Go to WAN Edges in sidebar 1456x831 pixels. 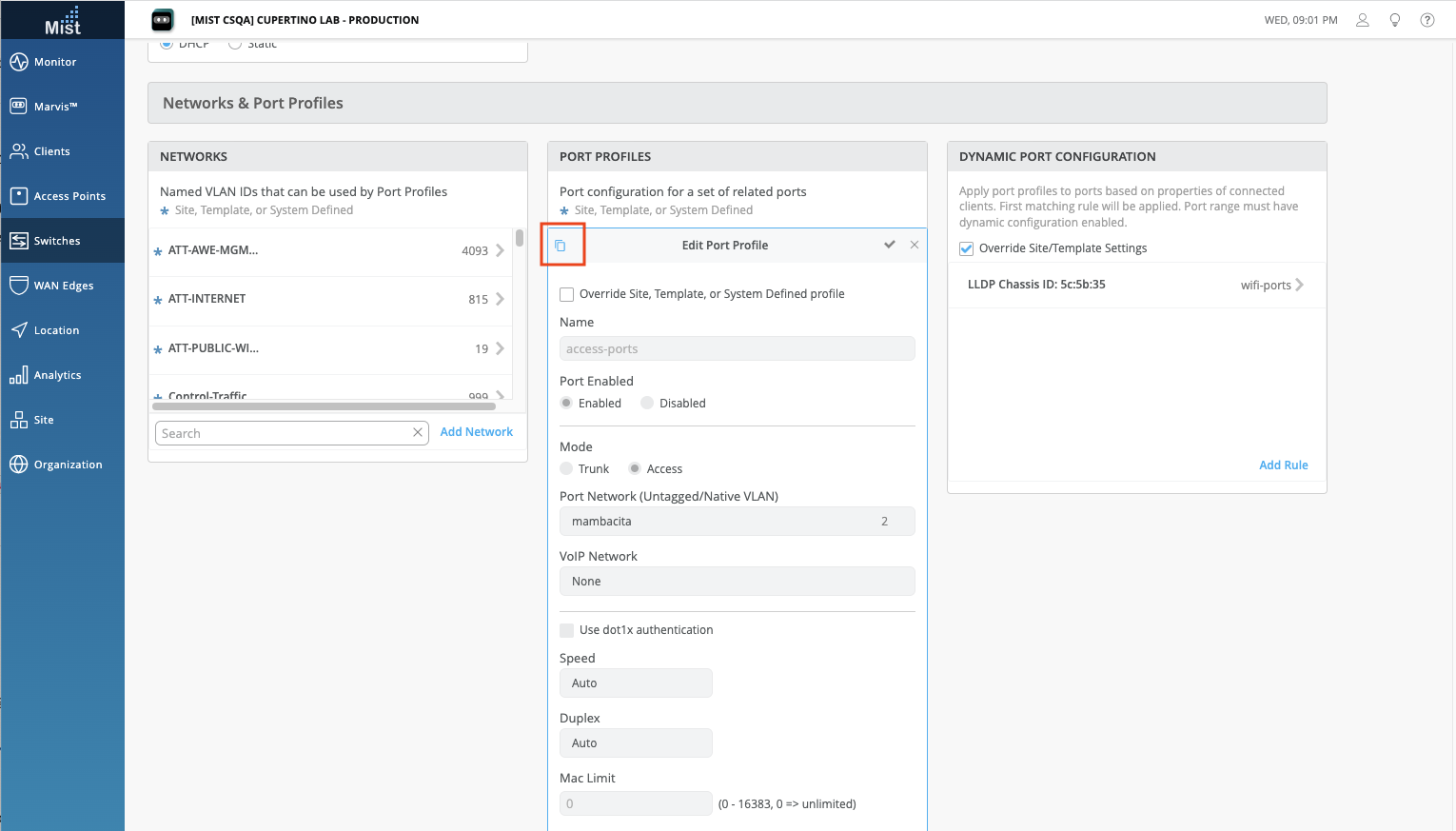click(x=63, y=286)
